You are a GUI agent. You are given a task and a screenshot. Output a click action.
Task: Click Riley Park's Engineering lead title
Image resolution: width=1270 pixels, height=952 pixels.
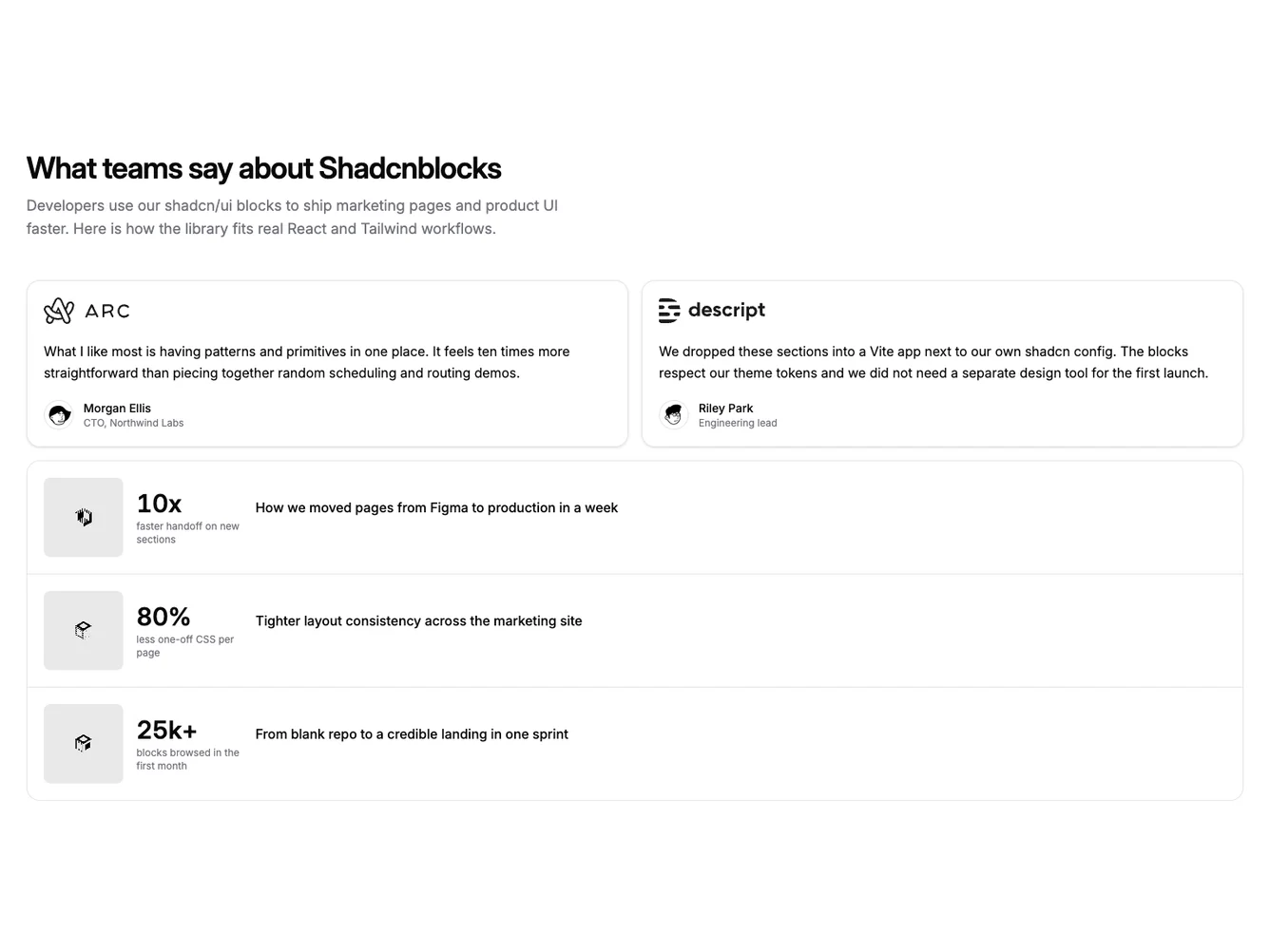point(738,423)
